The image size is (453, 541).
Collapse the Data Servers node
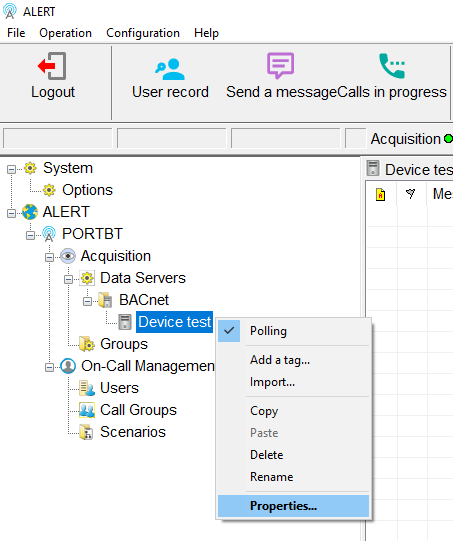68,279
